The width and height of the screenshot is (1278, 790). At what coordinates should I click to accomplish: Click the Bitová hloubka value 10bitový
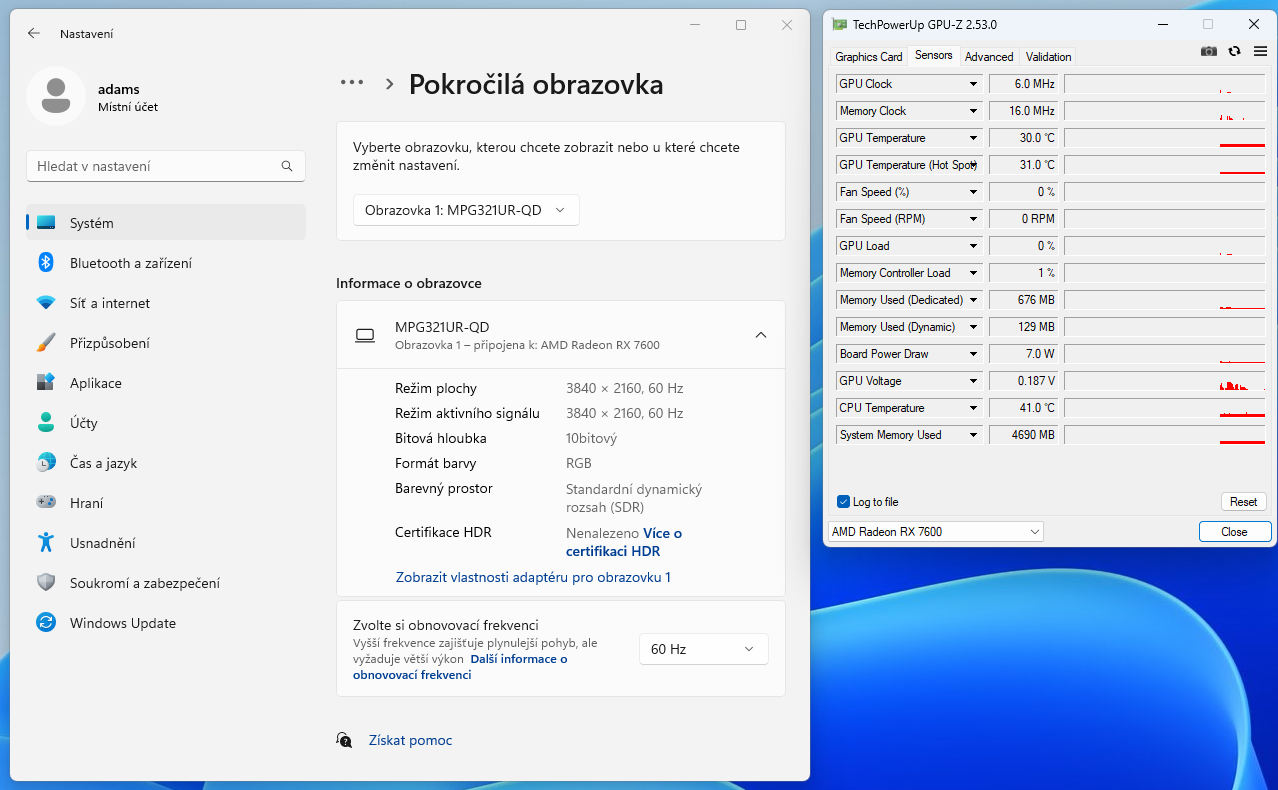(592, 438)
